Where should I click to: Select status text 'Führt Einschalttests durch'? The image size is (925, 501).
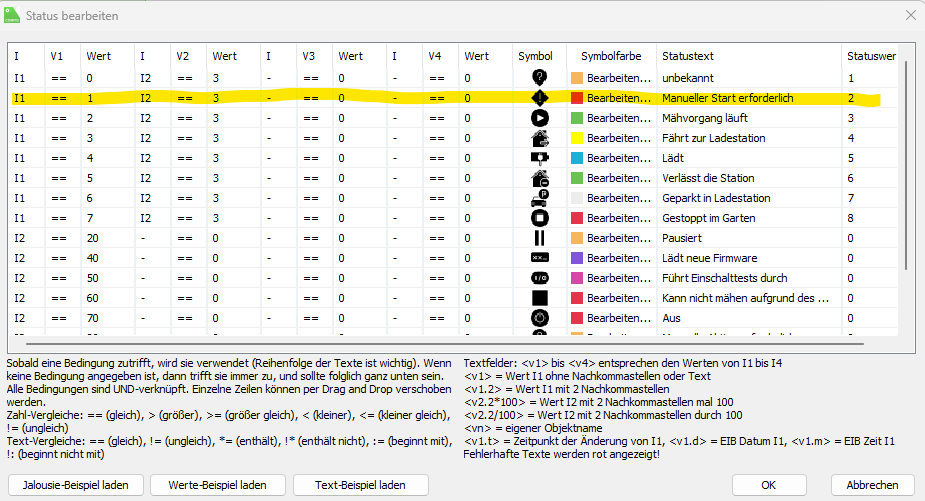tap(724, 278)
